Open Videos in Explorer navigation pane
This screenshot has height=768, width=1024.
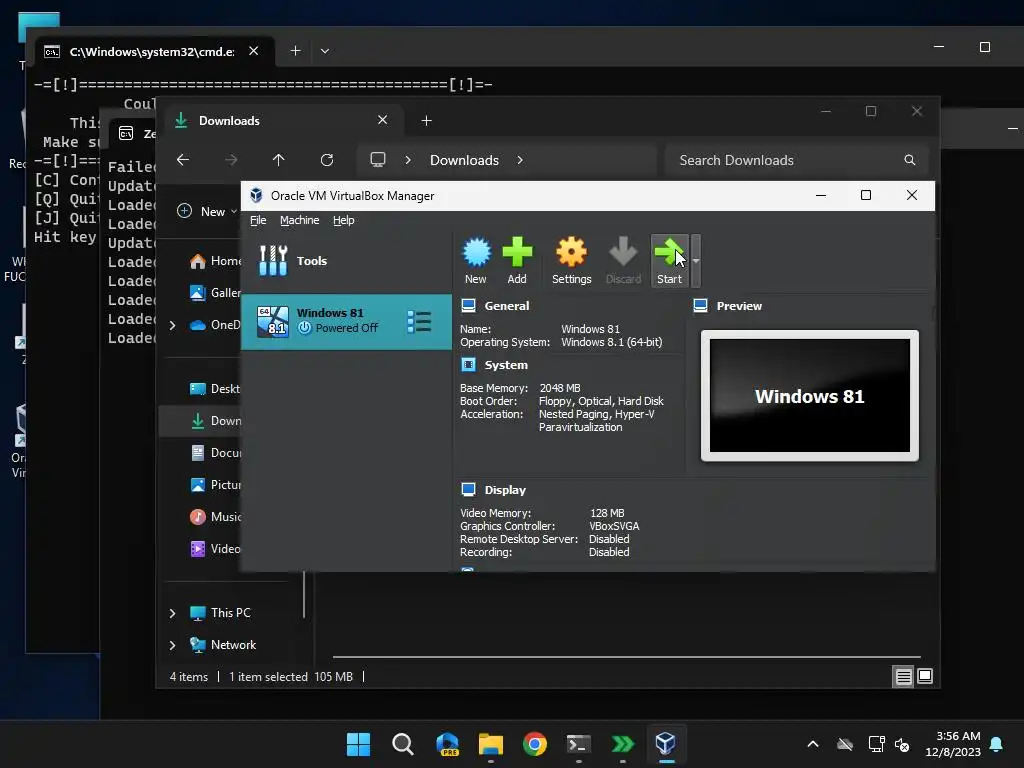pyautogui.click(x=216, y=549)
